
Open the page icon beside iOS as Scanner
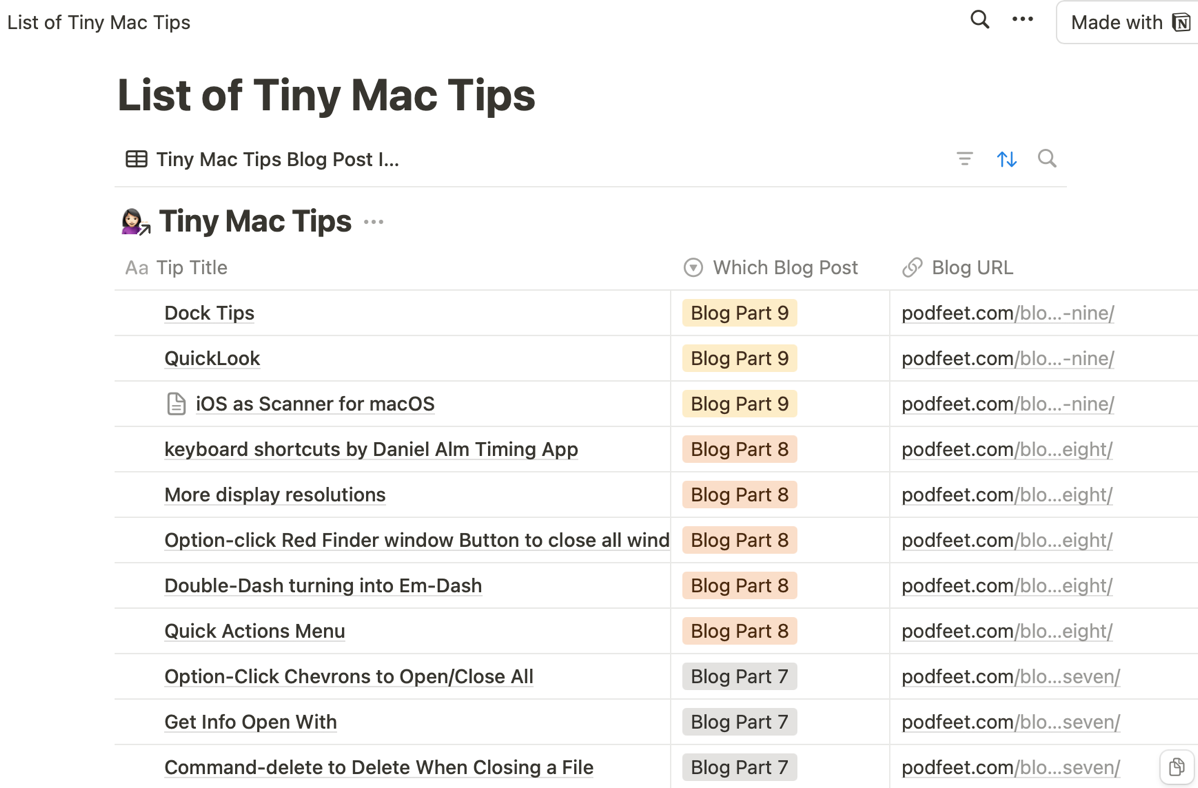click(x=176, y=404)
